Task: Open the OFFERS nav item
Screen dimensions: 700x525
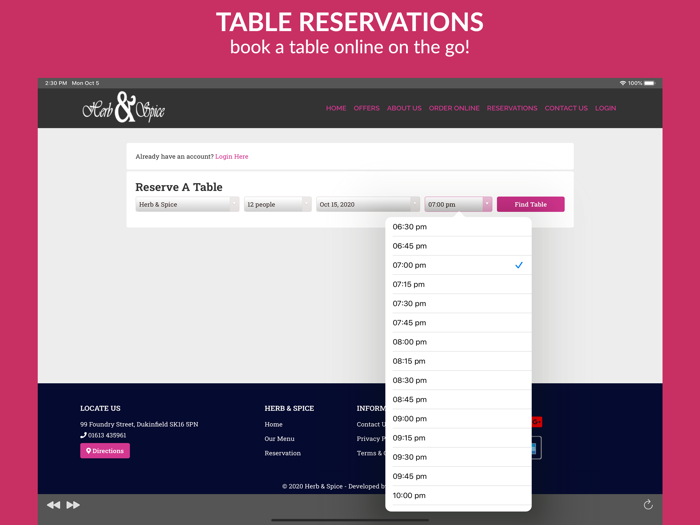Action: (367, 108)
